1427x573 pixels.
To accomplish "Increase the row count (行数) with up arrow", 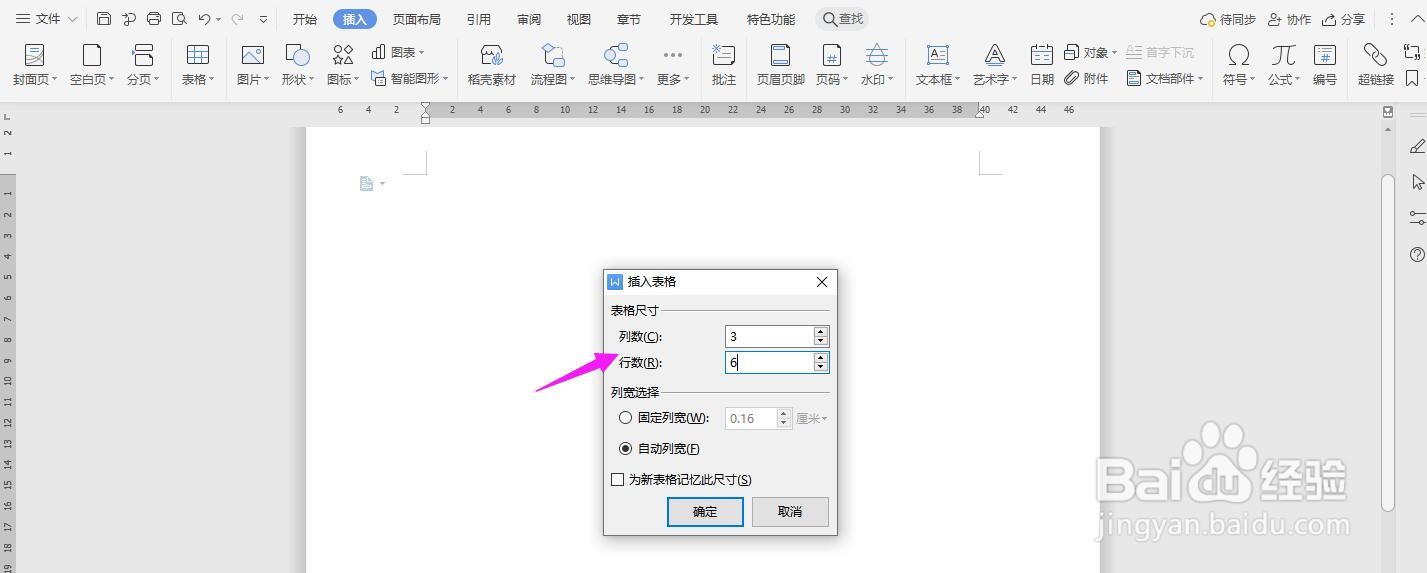I will point(821,357).
